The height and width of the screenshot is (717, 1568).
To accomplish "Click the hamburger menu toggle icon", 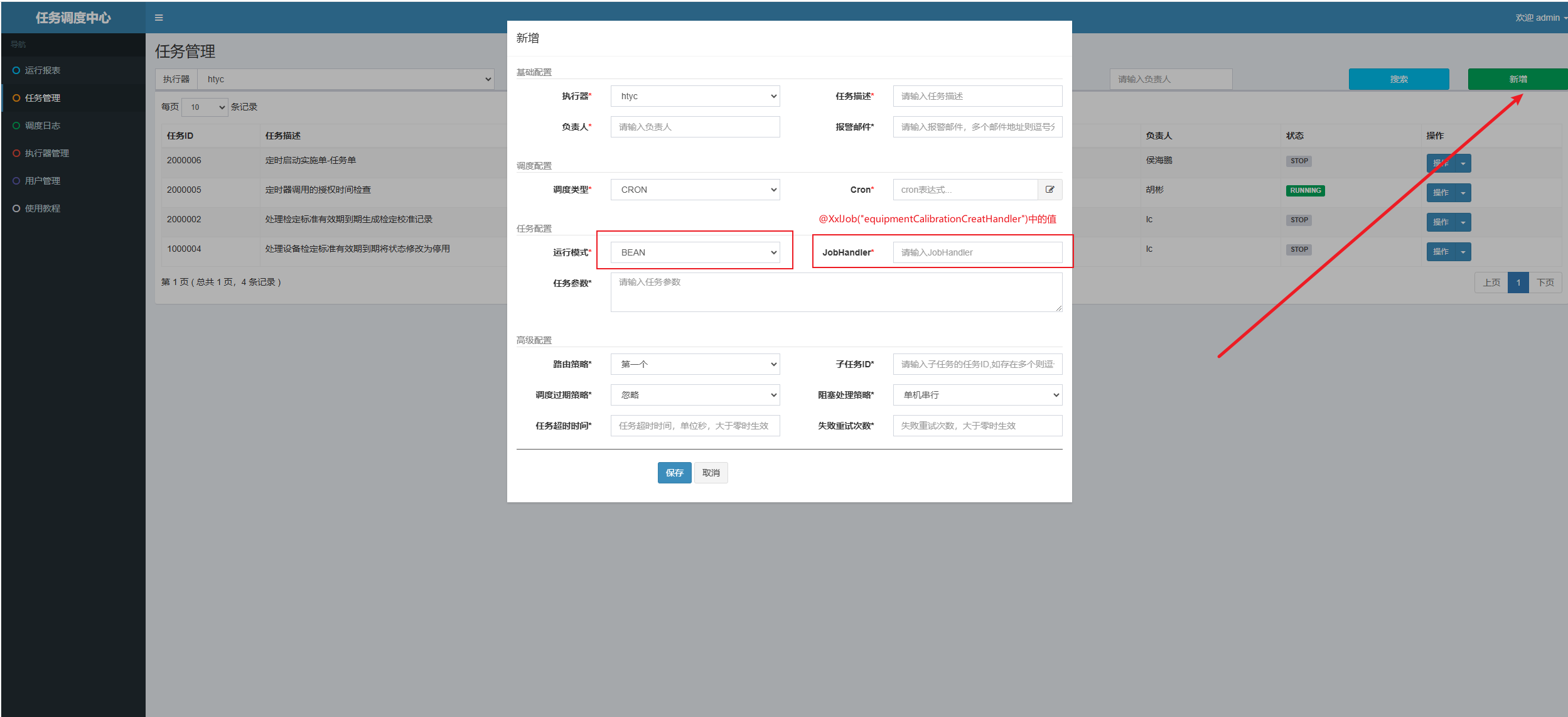I will pyautogui.click(x=159, y=18).
